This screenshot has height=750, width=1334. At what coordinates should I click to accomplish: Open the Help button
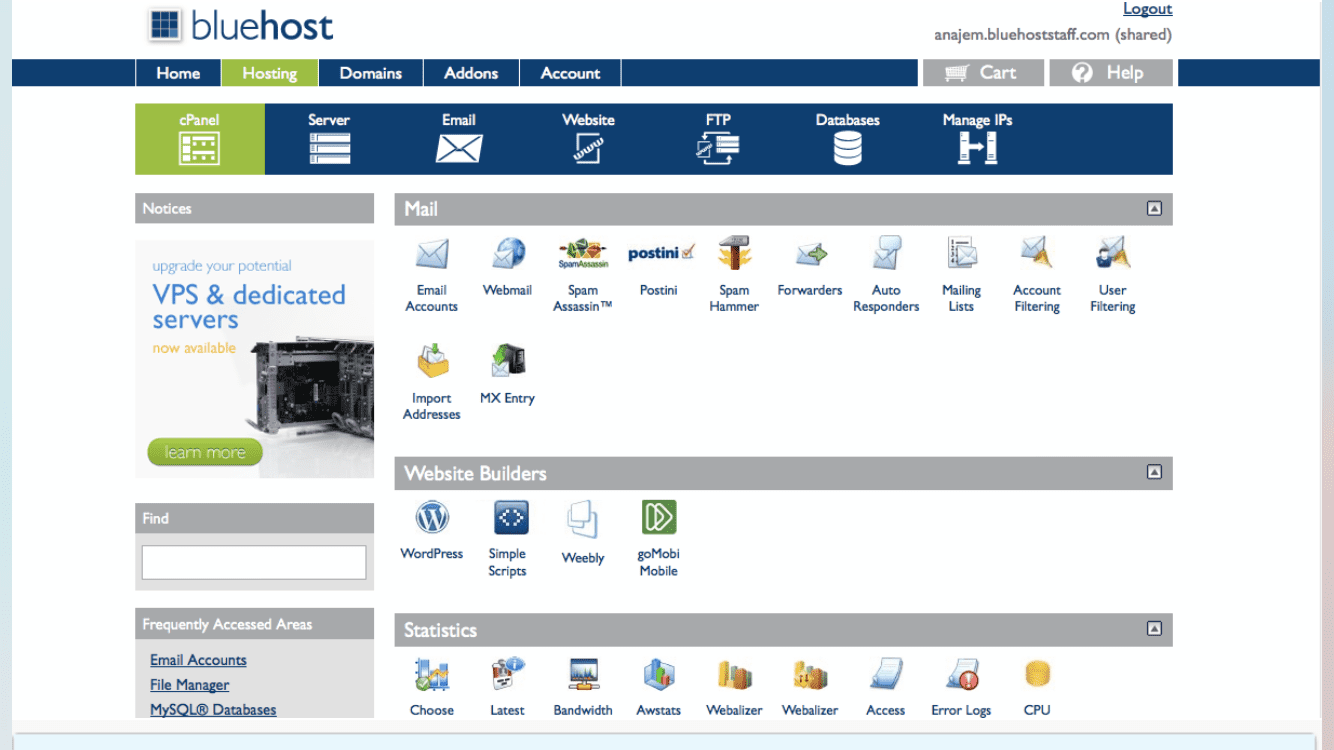pyautogui.click(x=1111, y=73)
